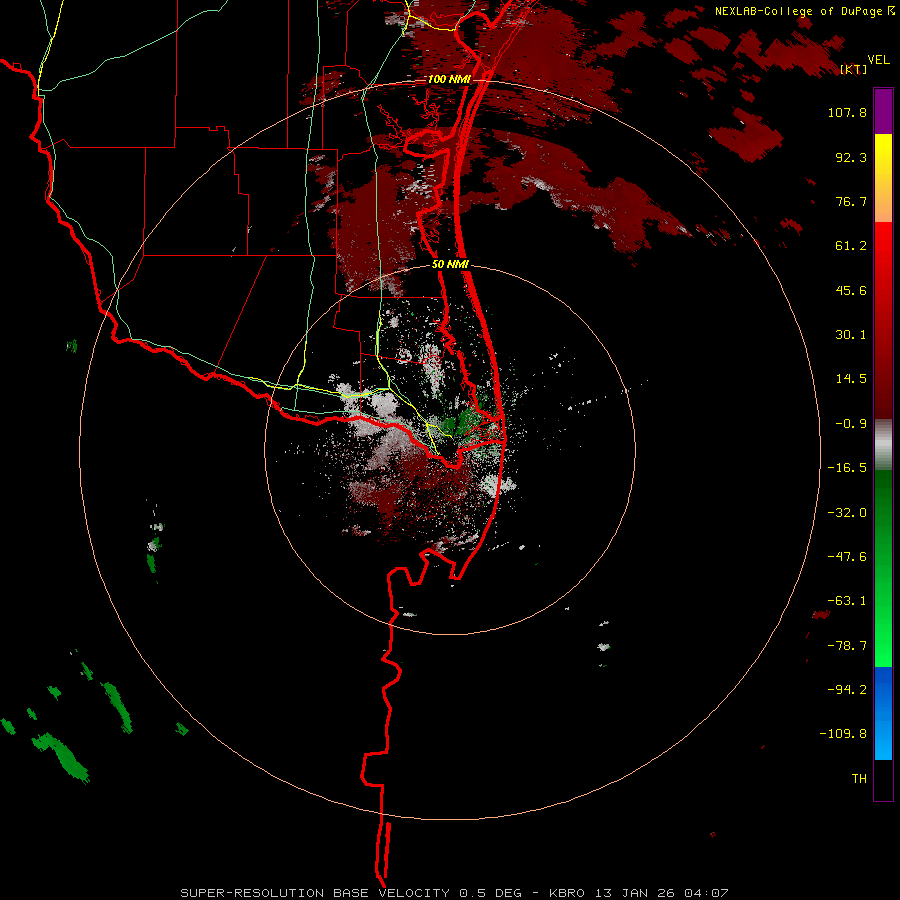Select the 107.8 legend value
The width and height of the screenshot is (900, 900).
pyautogui.click(x=847, y=112)
